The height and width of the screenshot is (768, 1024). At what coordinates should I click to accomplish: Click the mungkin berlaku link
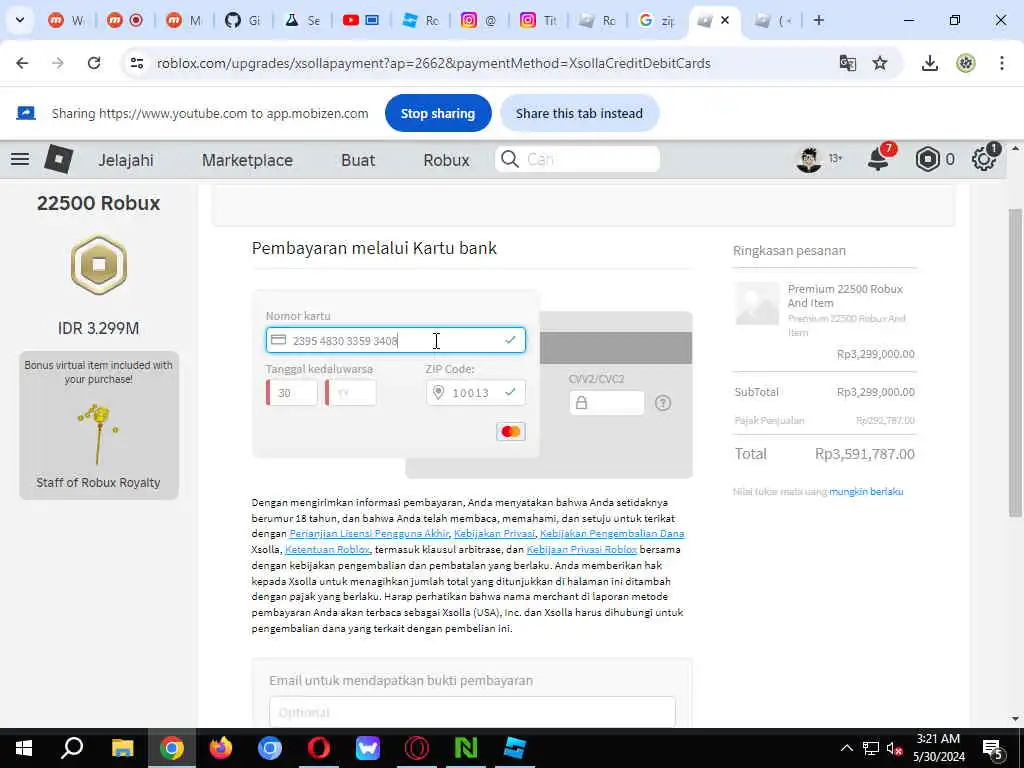pyautogui.click(x=866, y=492)
